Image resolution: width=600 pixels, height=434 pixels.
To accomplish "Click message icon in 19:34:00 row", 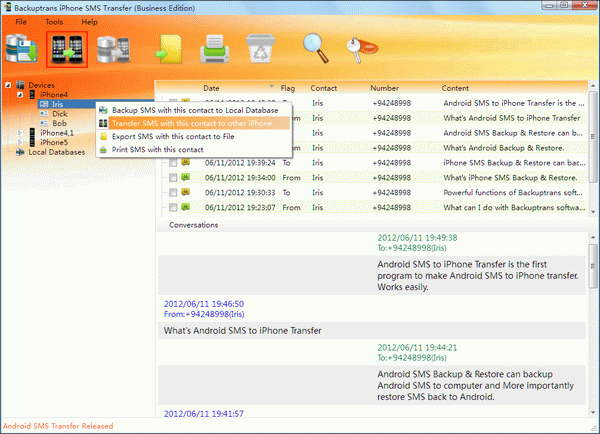I will (x=186, y=177).
